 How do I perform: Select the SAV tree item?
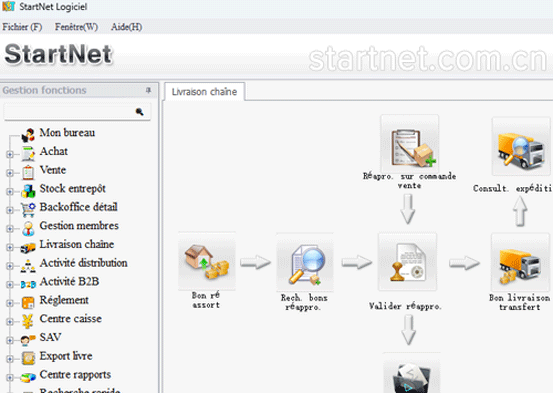click(50, 337)
